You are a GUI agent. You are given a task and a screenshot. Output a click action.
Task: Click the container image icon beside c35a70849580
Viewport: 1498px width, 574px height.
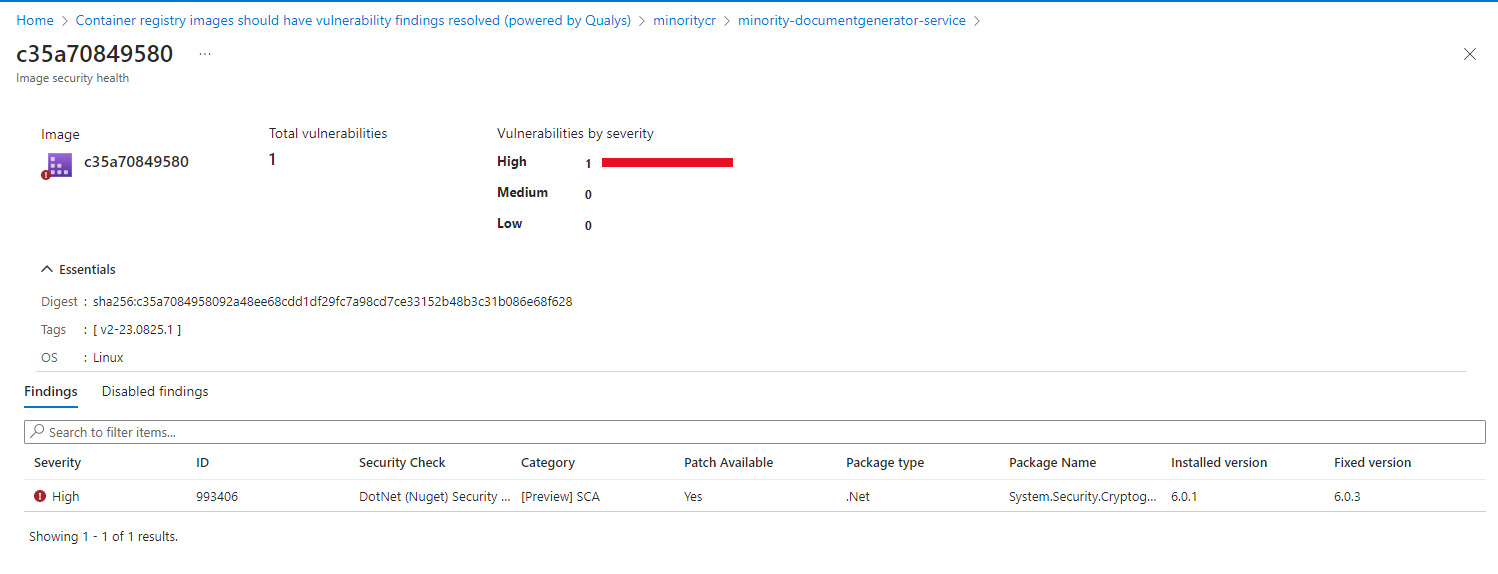(x=59, y=164)
